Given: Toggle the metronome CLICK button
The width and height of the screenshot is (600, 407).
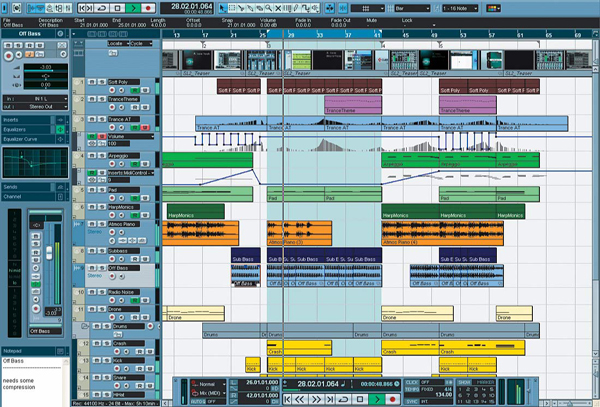Looking at the screenshot, I should tap(412, 382).
